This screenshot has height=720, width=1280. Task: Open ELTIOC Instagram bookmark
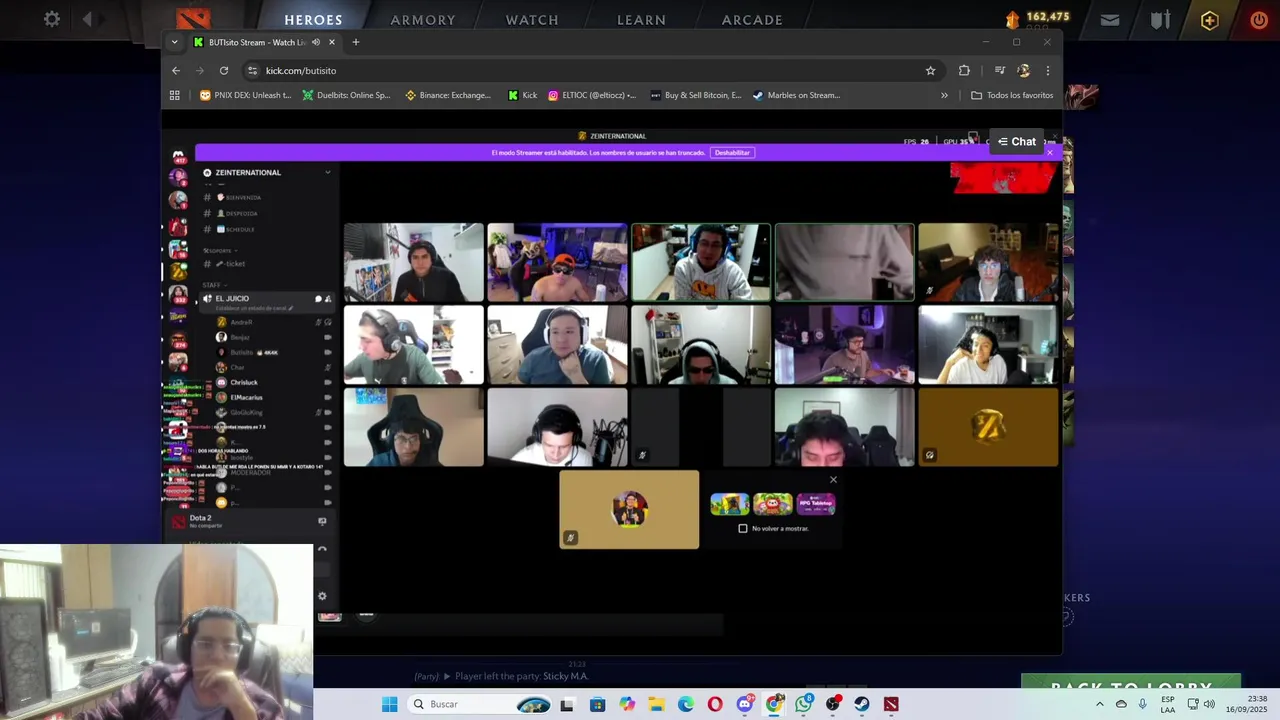(592, 95)
